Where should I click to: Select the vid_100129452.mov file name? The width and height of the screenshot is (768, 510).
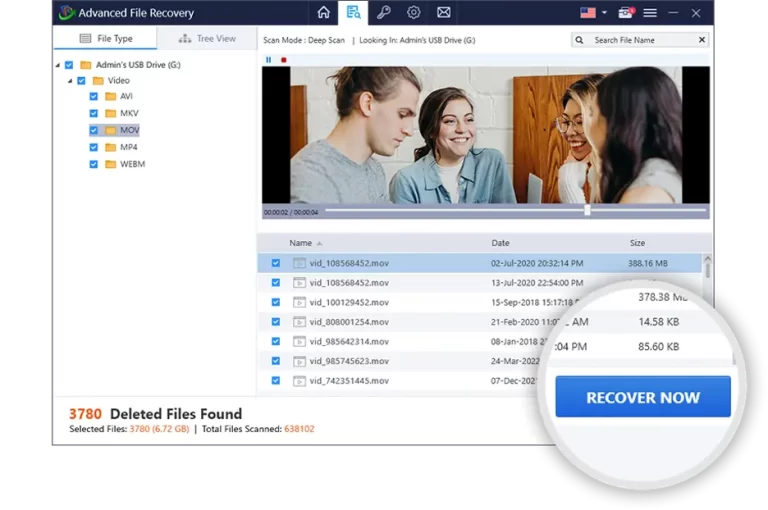point(349,302)
